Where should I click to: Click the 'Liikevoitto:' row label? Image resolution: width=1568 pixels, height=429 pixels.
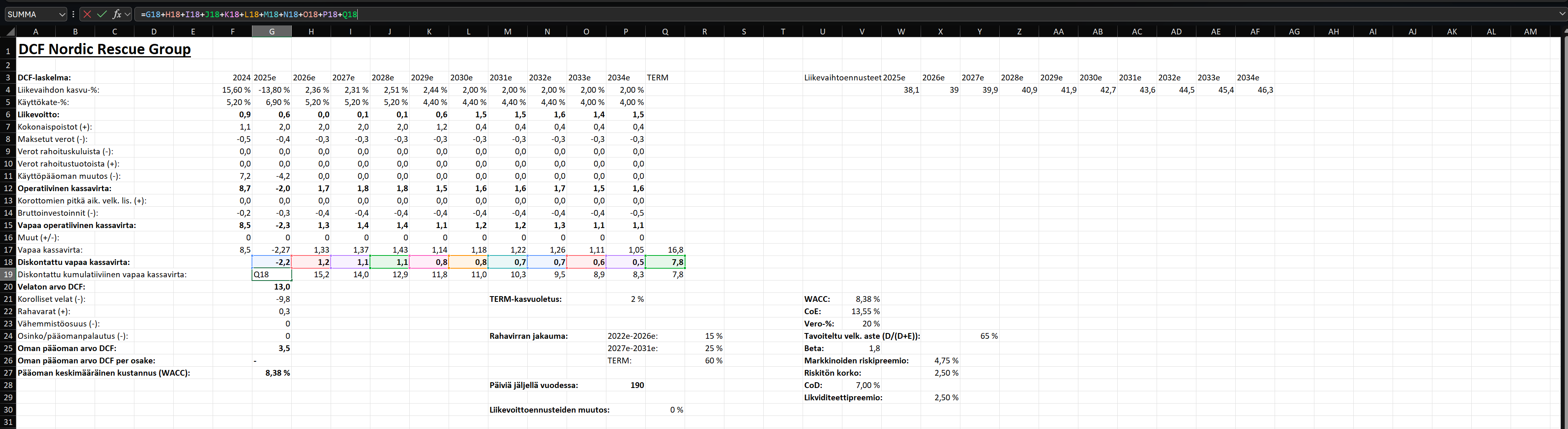(39, 114)
